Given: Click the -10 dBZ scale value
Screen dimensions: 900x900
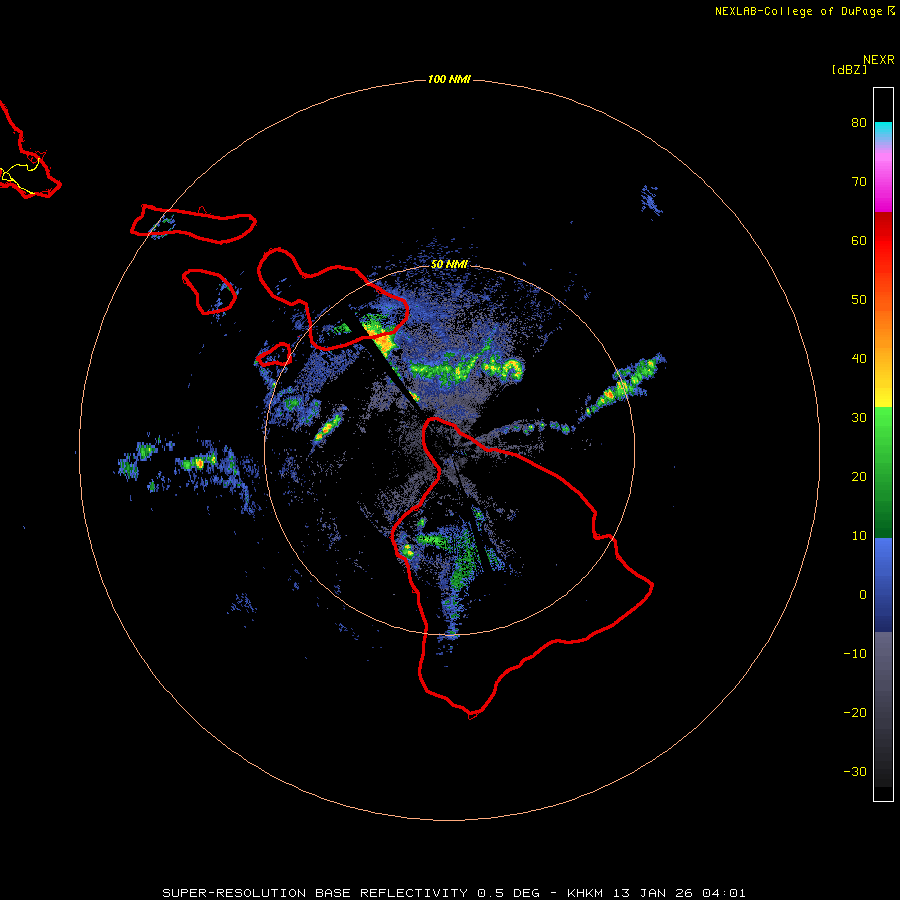Looking at the screenshot, I should click(x=855, y=654).
